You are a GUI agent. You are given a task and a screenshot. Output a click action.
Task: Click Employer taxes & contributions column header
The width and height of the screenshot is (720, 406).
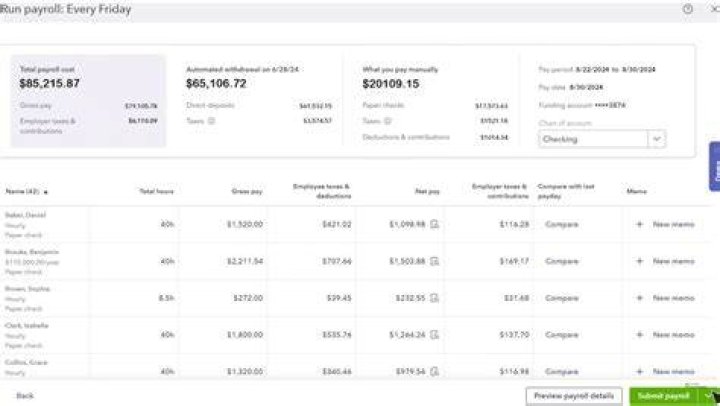point(500,191)
